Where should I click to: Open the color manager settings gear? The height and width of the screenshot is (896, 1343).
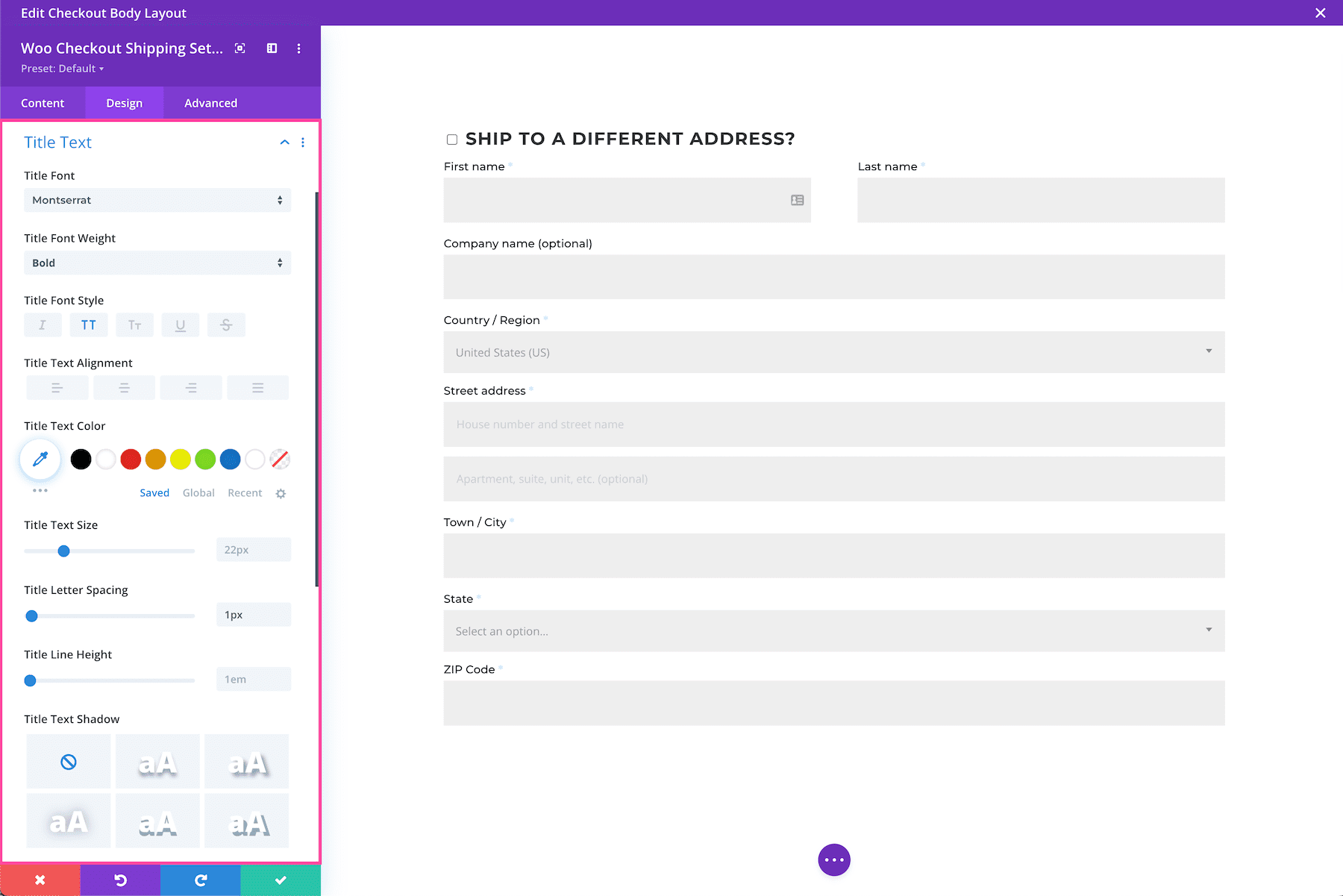tap(281, 492)
